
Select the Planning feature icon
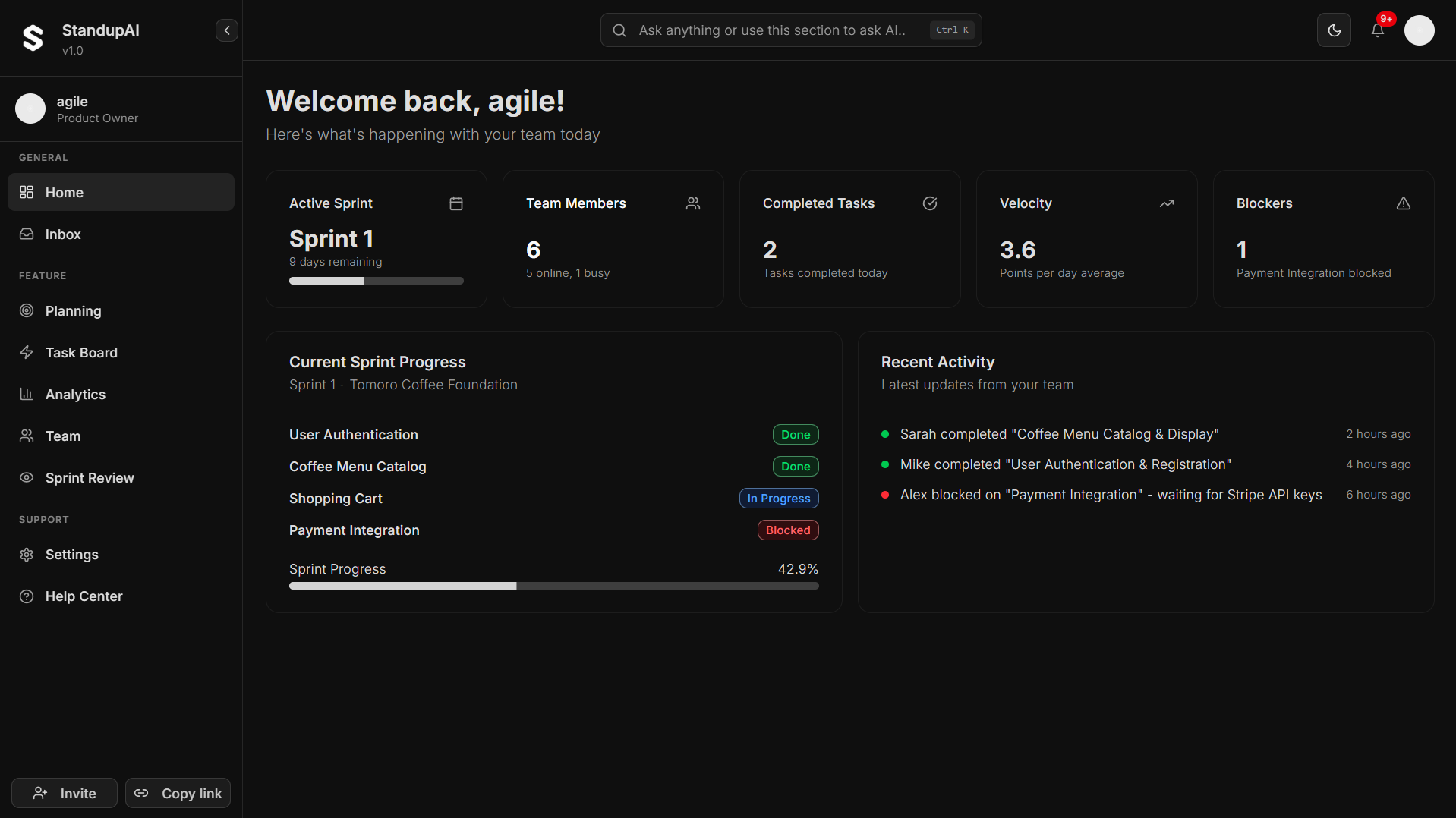pos(26,310)
